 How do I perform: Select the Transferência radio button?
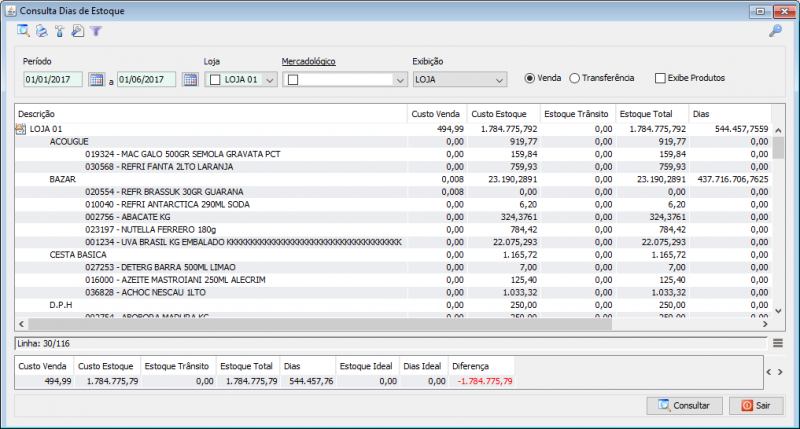[574, 78]
